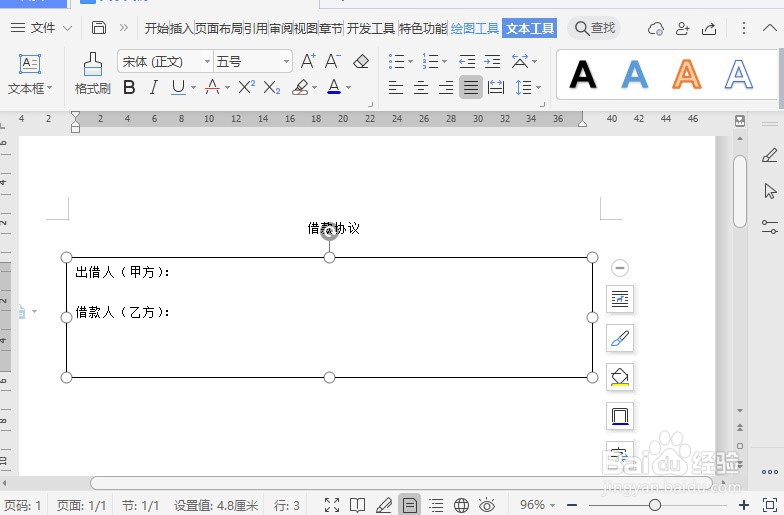Clear formatting with the eraser icon
Image resolution: width=784 pixels, height=515 pixels.
point(360,62)
